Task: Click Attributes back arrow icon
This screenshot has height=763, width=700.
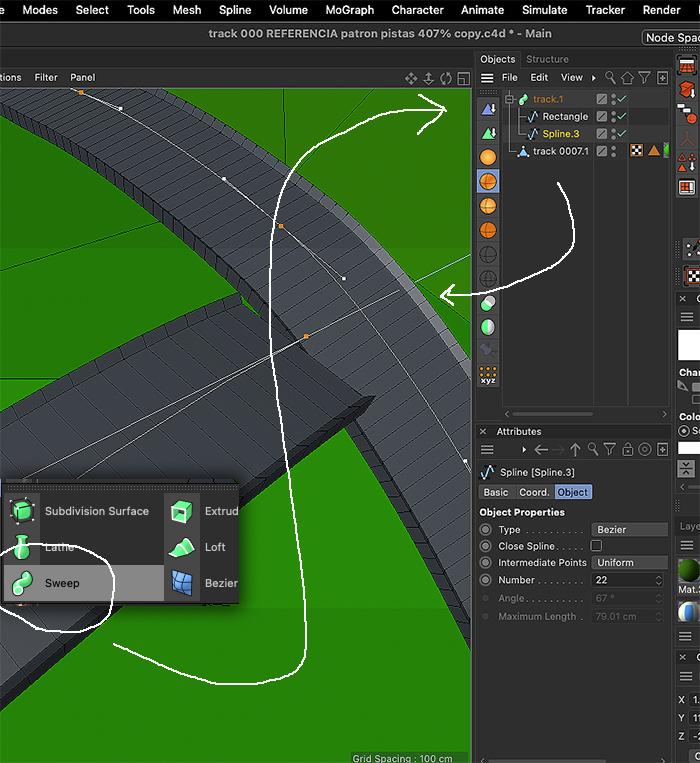Action: [x=541, y=450]
